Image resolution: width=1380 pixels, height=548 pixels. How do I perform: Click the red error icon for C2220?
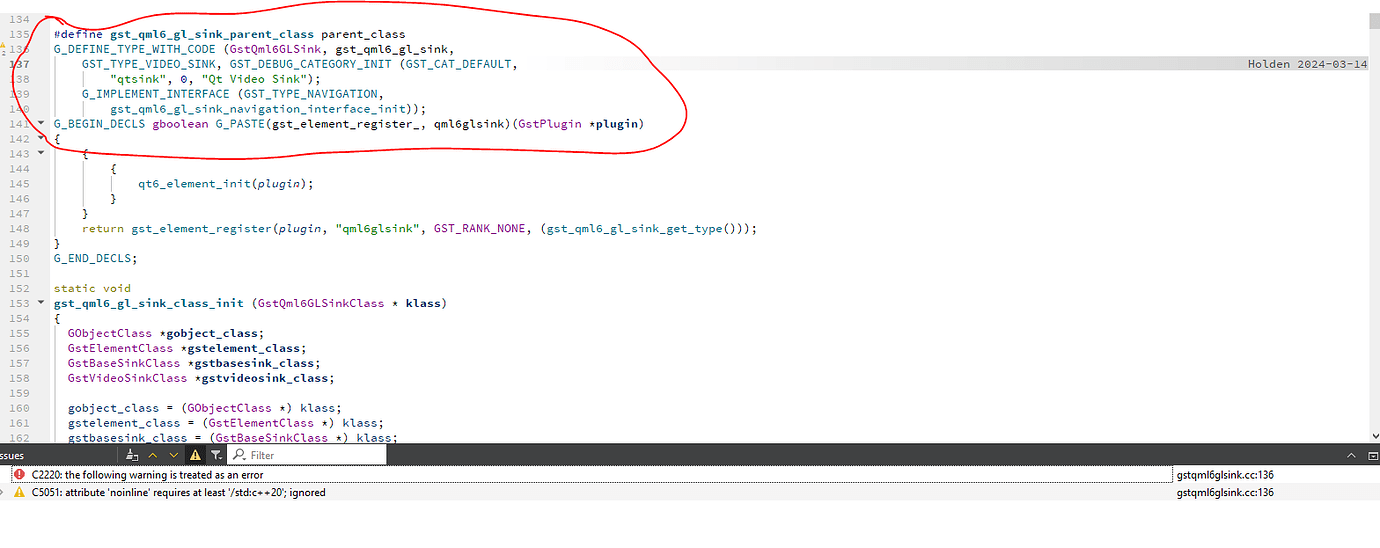tap(19, 474)
